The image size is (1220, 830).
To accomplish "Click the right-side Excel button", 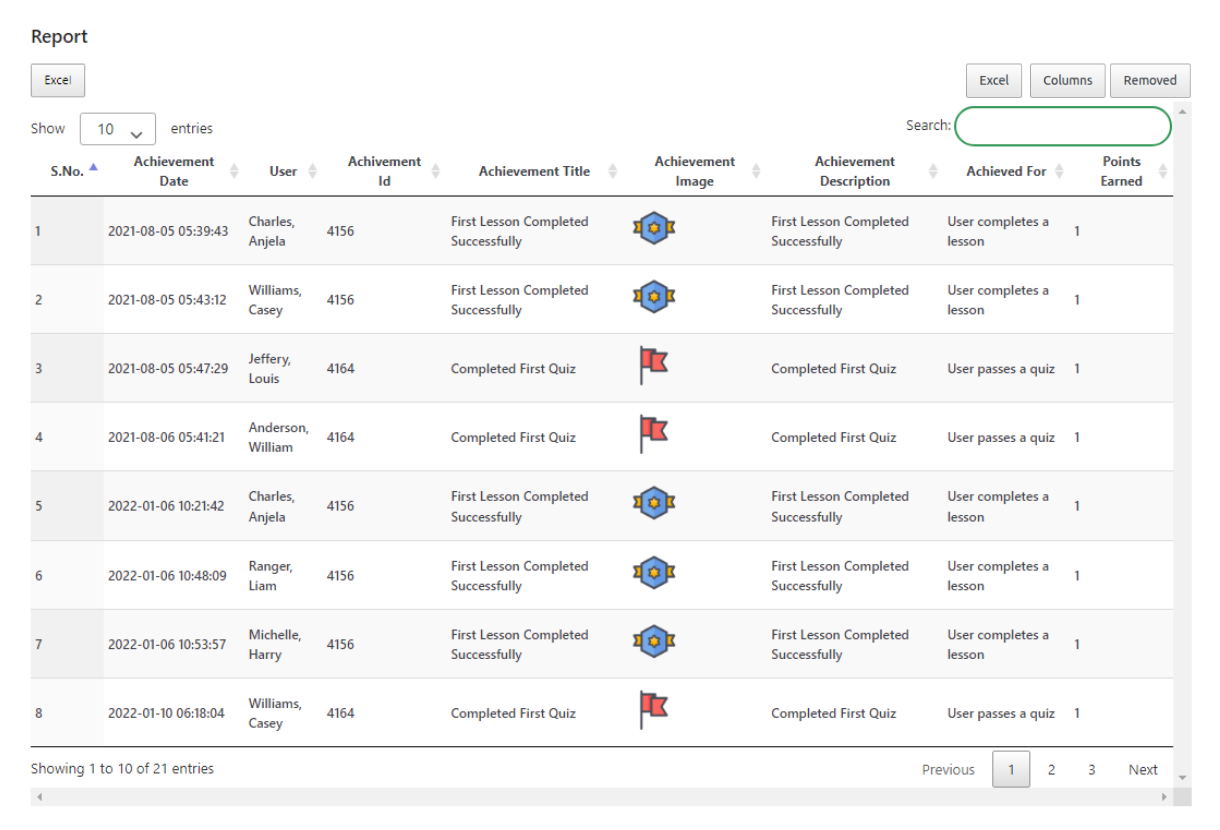I will tap(994, 81).
